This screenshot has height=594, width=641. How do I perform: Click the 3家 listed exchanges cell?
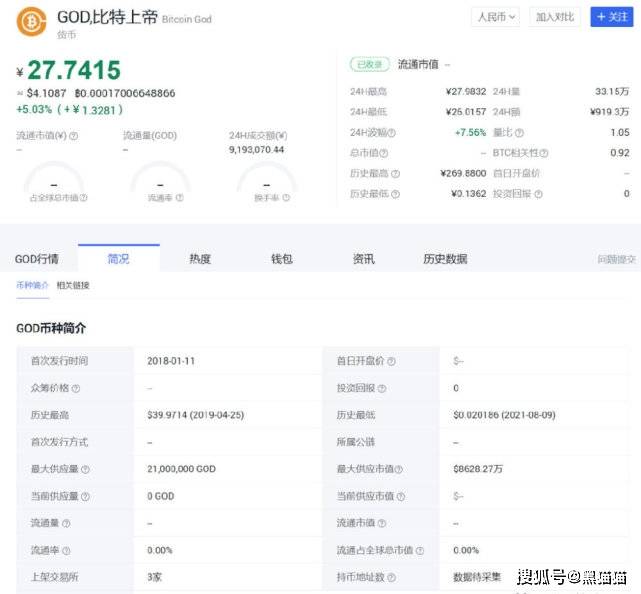[155, 577]
